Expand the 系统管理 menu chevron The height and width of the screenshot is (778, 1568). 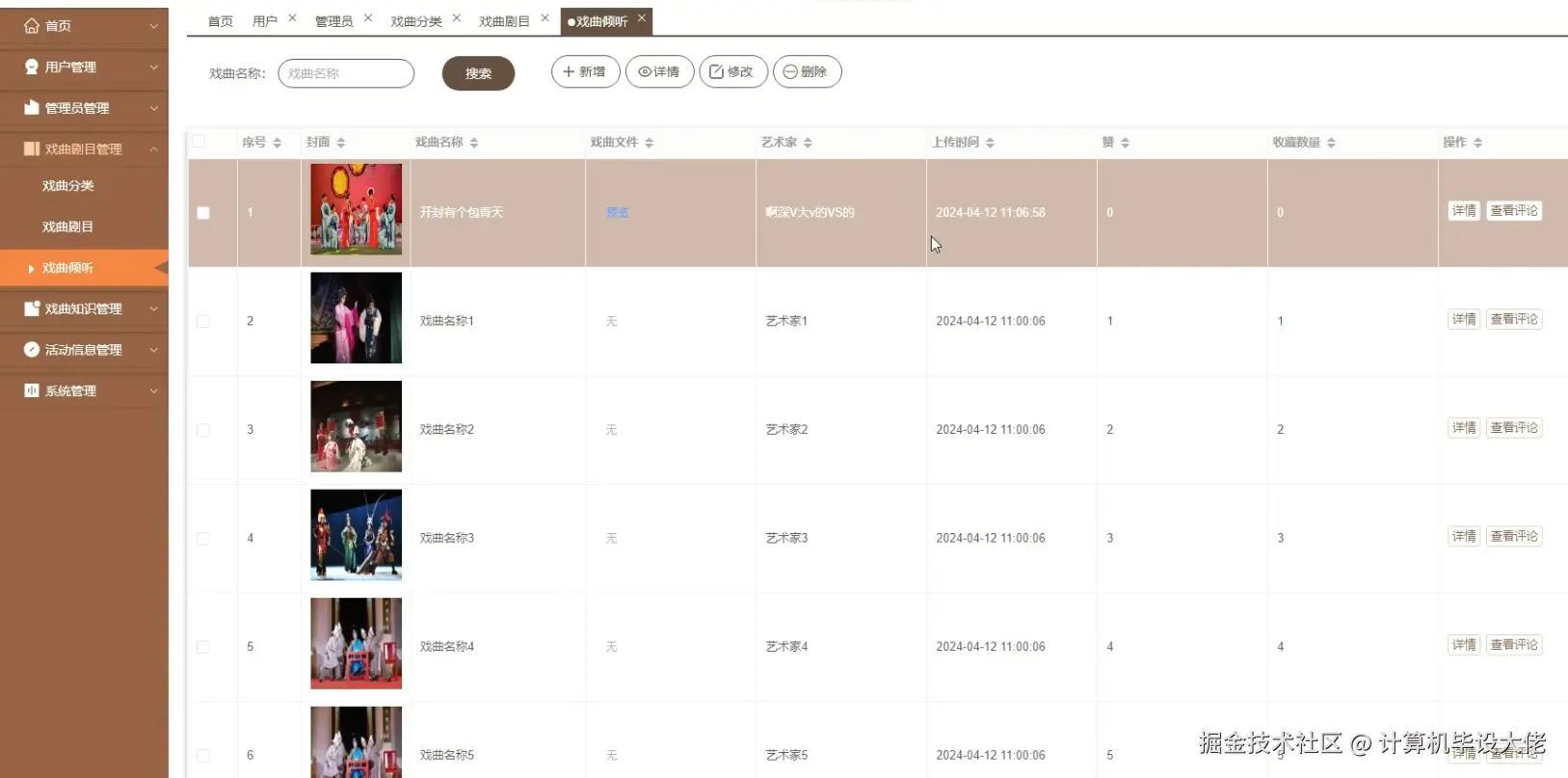pyautogui.click(x=153, y=390)
